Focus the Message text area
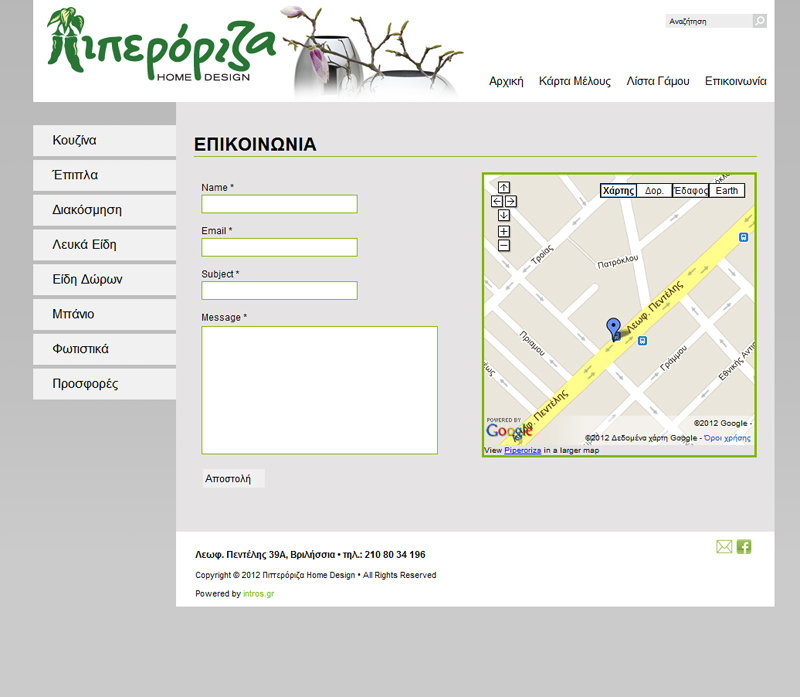The image size is (800, 697). click(x=319, y=390)
